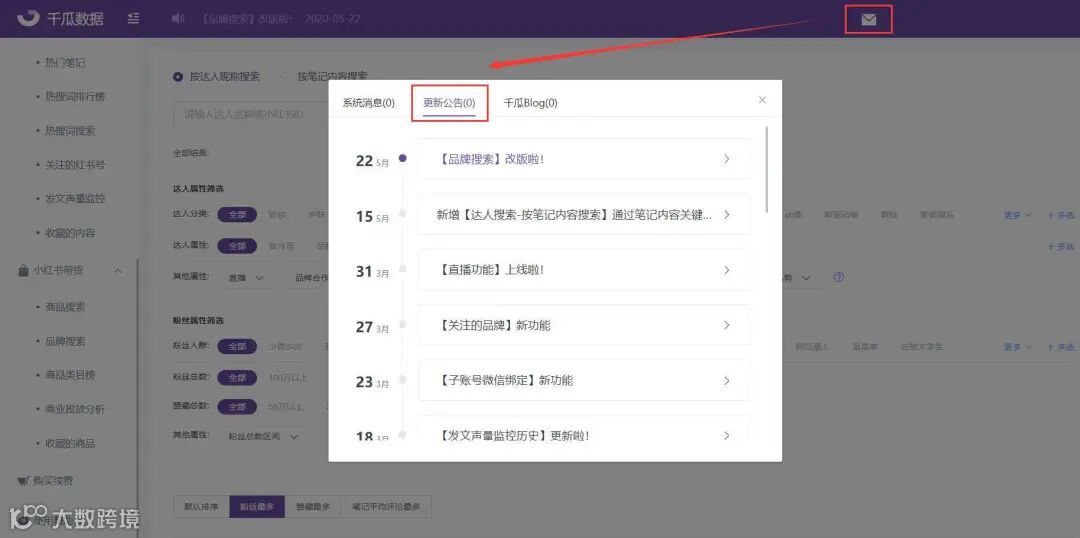Select 全部 pill for 粉丝总数
This screenshot has height=538, width=1080.
click(x=237, y=377)
